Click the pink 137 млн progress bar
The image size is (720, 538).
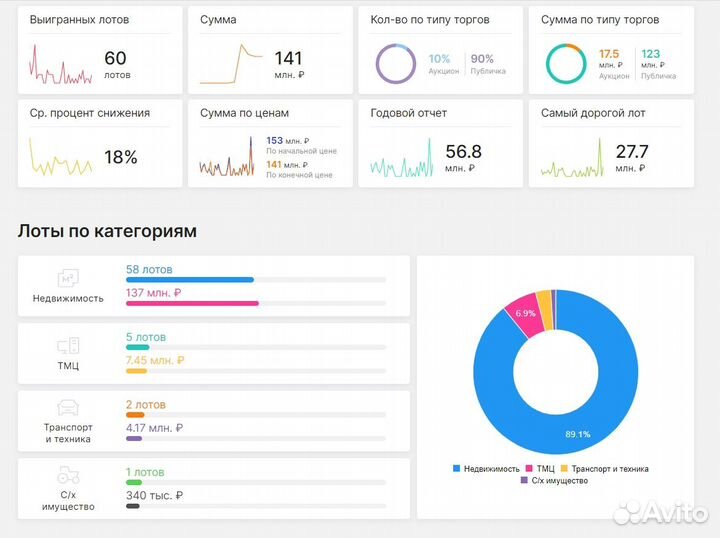tap(192, 303)
